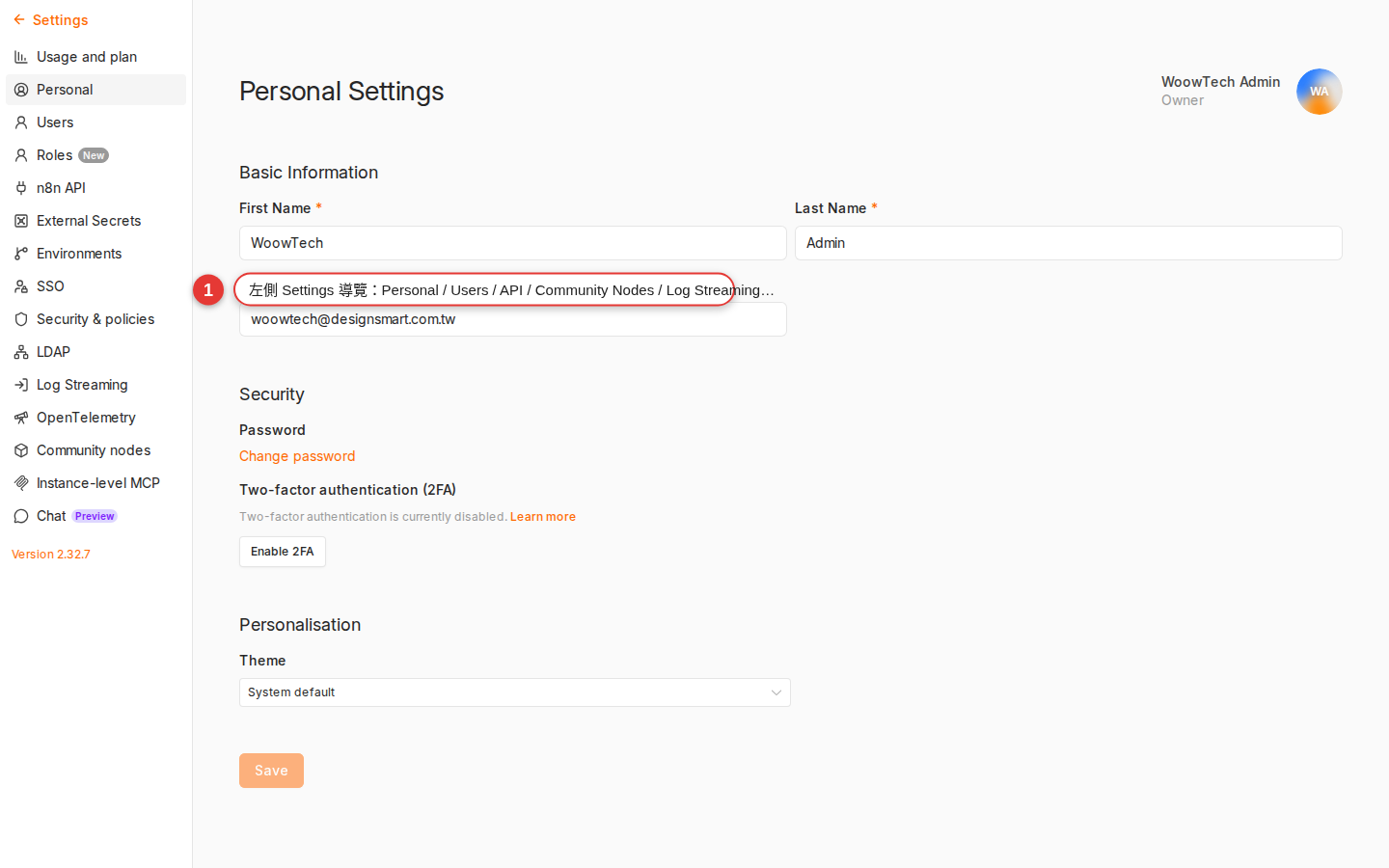Click the n8n API plug icon
1389x868 pixels.
click(x=21, y=188)
